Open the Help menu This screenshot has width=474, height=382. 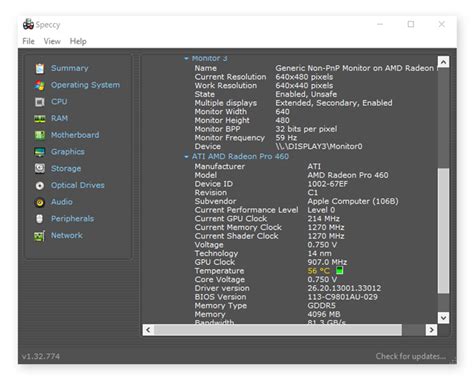78,41
